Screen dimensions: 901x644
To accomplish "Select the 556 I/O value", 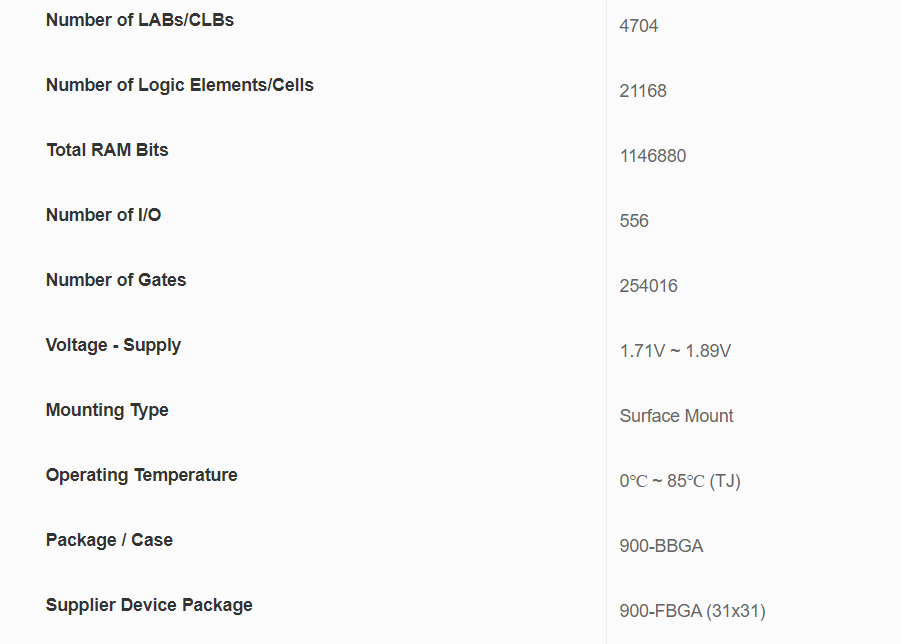I will point(634,221).
